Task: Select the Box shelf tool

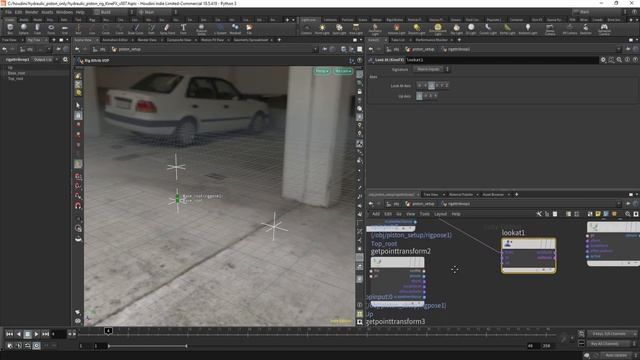Action: pyautogui.click(x=10, y=29)
